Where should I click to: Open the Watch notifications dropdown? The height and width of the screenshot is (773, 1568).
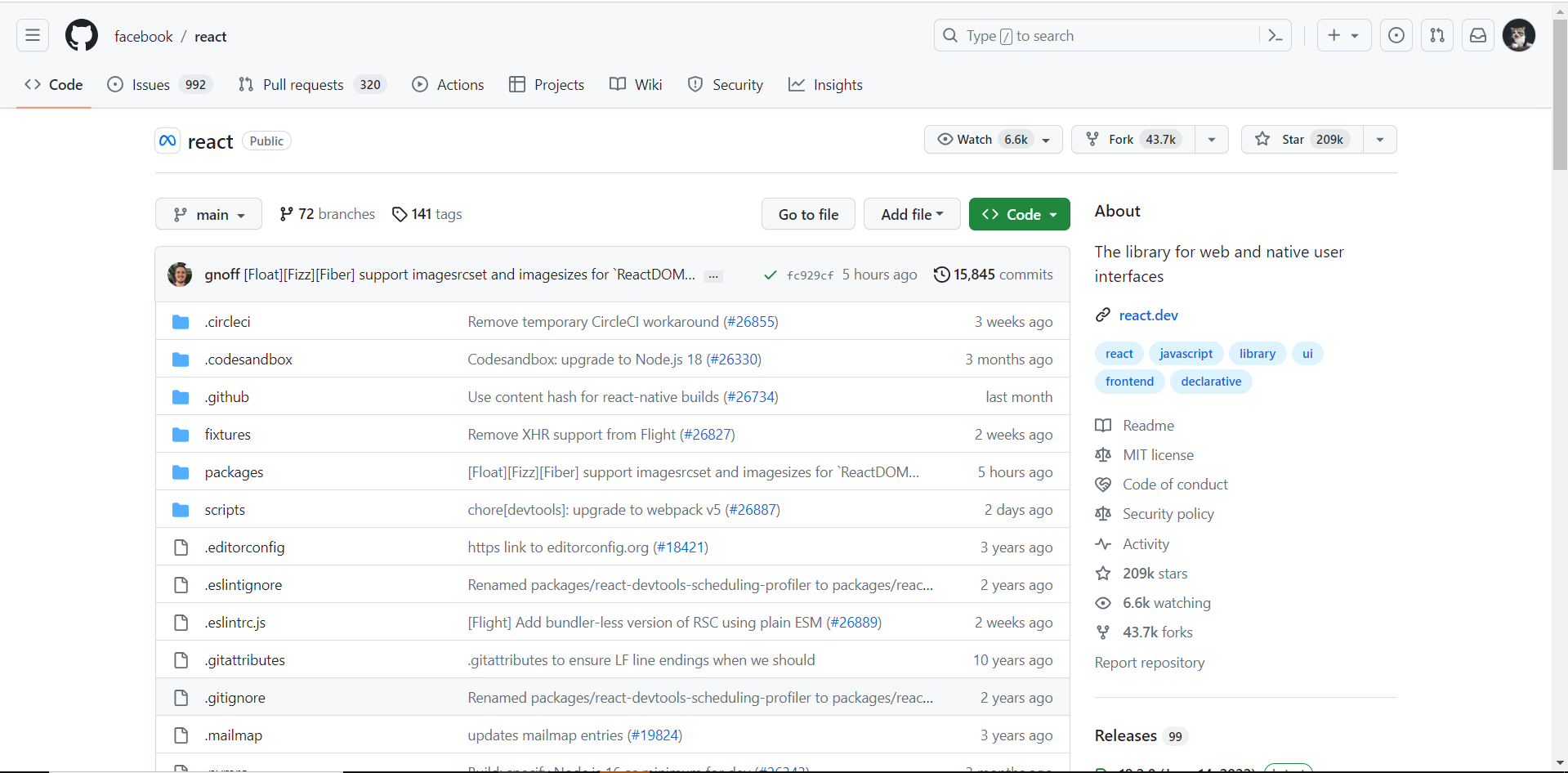(x=994, y=140)
